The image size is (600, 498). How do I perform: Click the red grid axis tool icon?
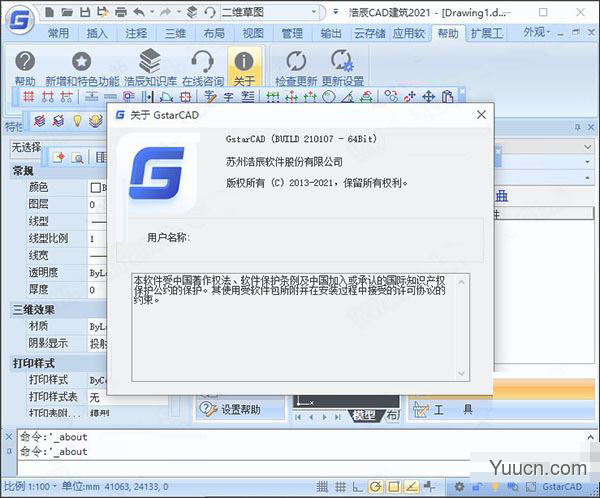click(29, 96)
